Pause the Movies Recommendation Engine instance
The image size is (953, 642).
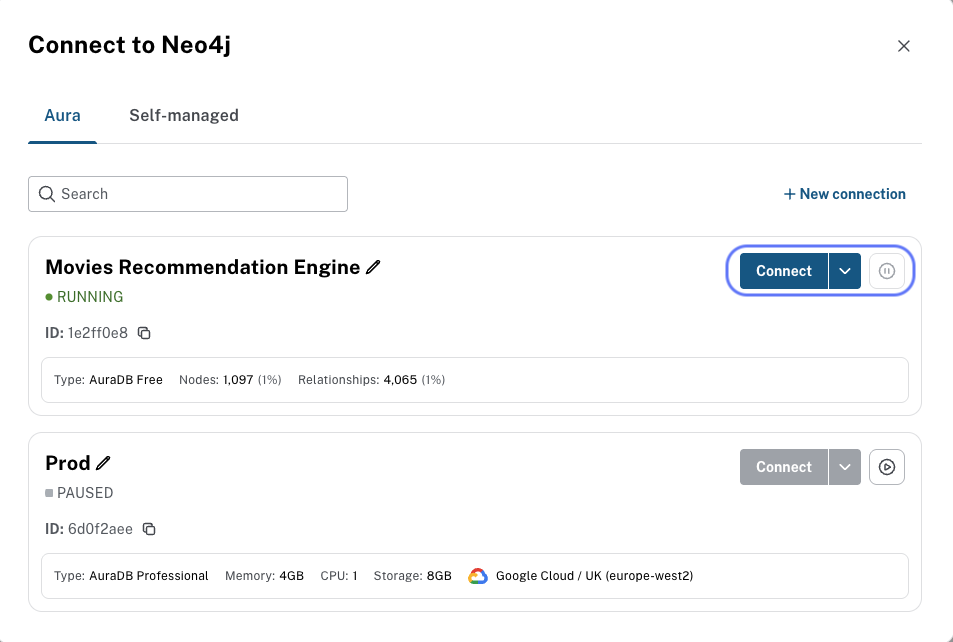click(x=887, y=271)
